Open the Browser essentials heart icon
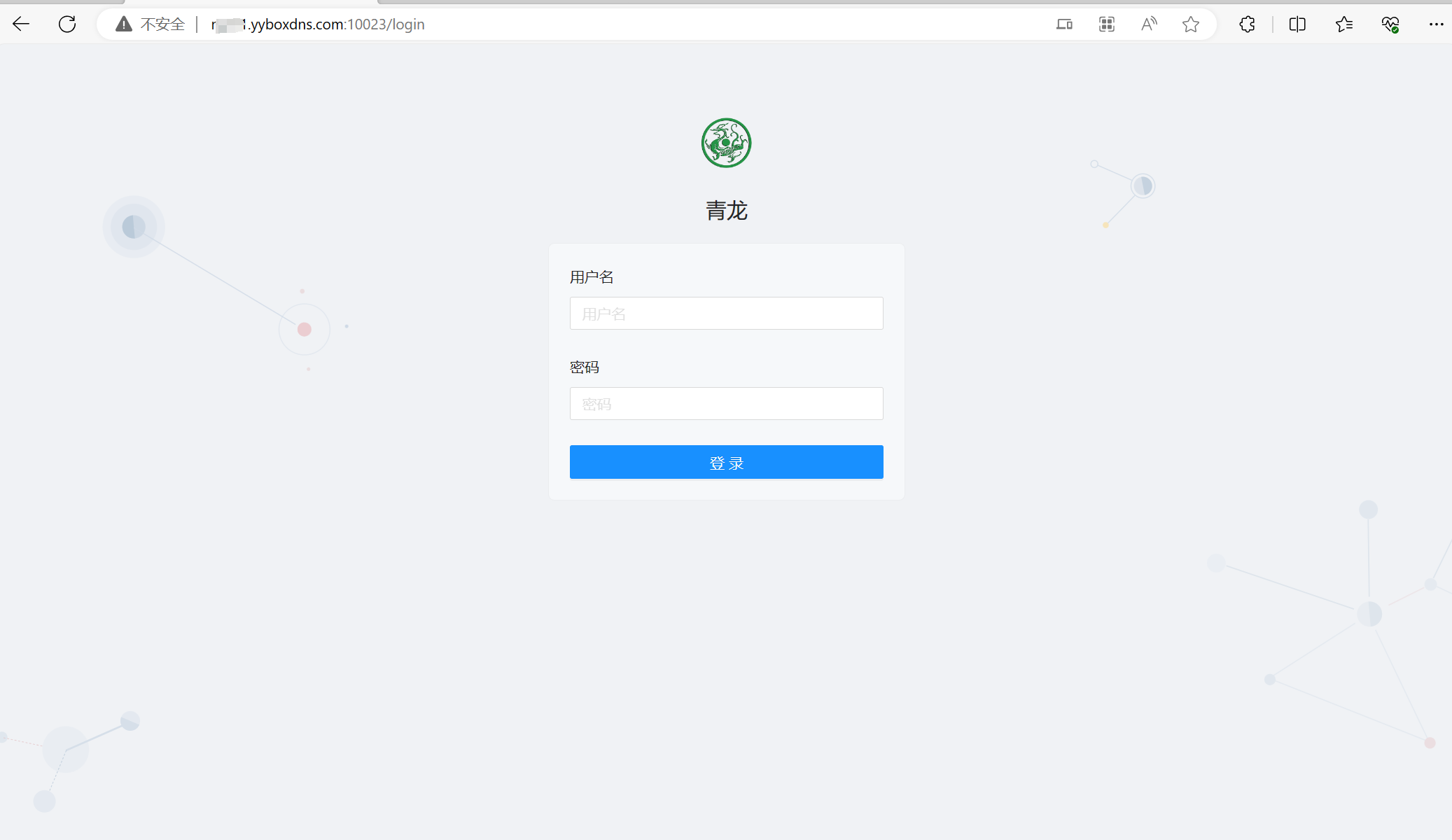The width and height of the screenshot is (1452, 840). 1390,24
